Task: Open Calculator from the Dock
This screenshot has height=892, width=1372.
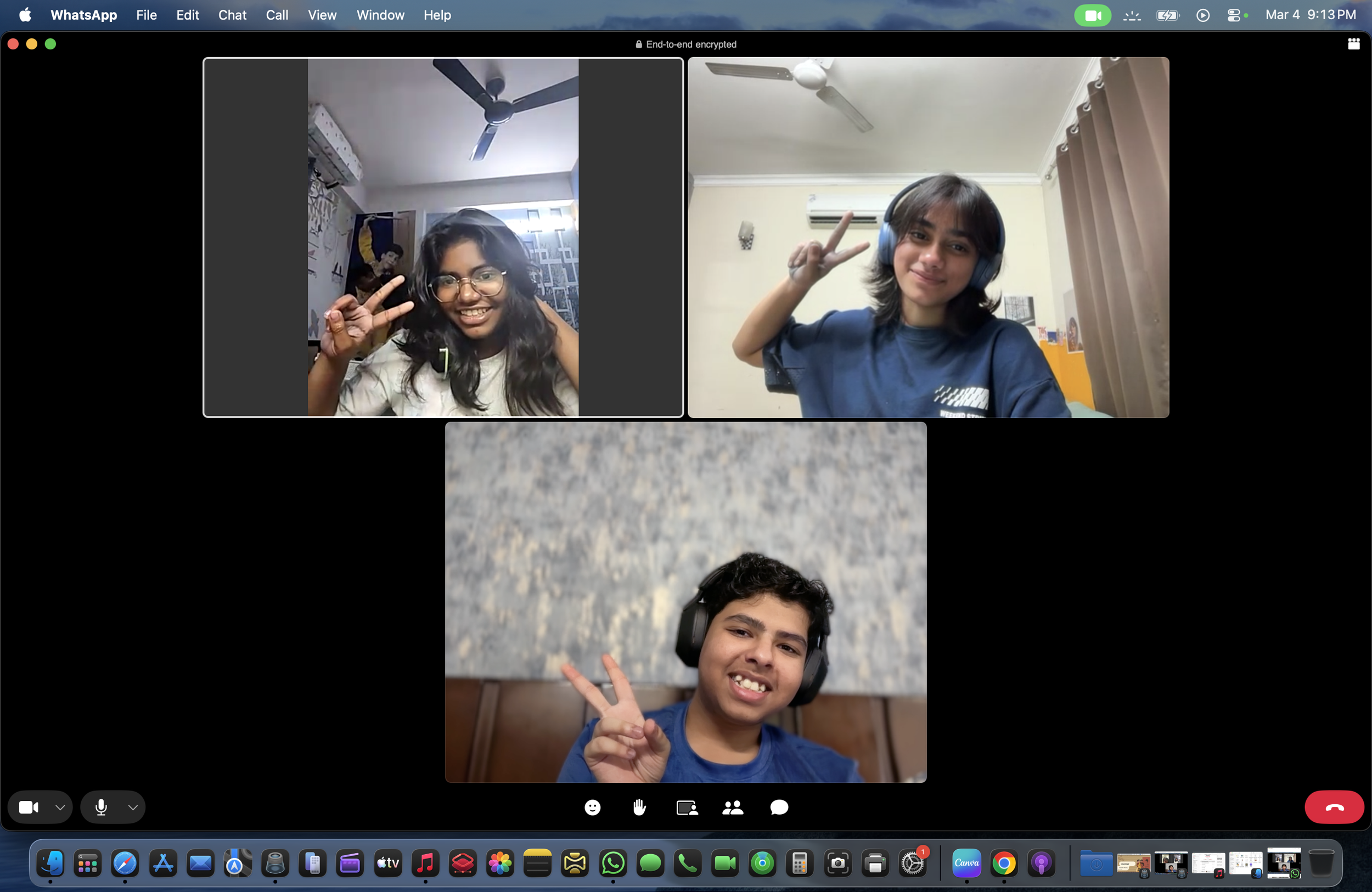Action: (799, 863)
